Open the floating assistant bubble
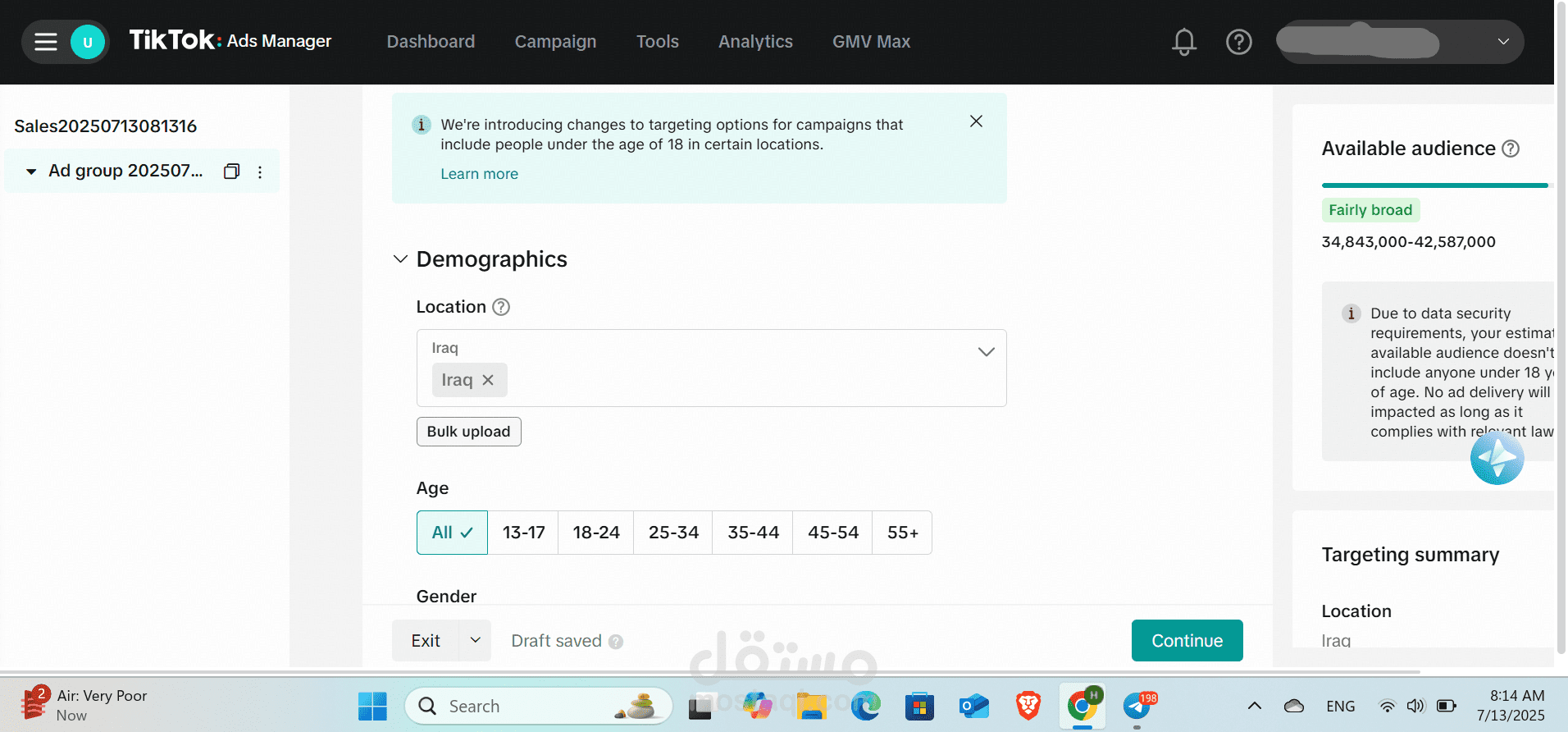The height and width of the screenshot is (732, 1568). [x=1497, y=458]
